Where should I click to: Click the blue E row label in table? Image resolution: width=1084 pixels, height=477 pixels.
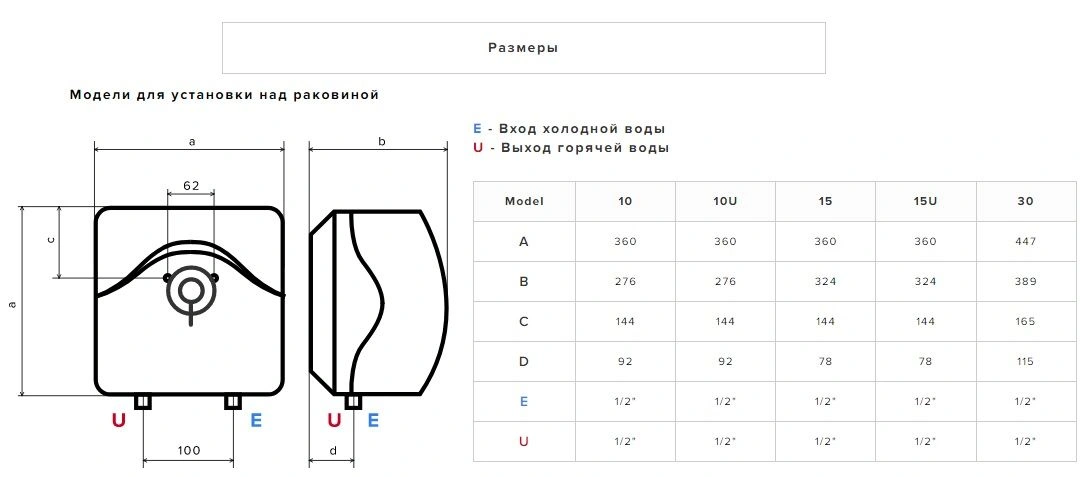tap(524, 401)
